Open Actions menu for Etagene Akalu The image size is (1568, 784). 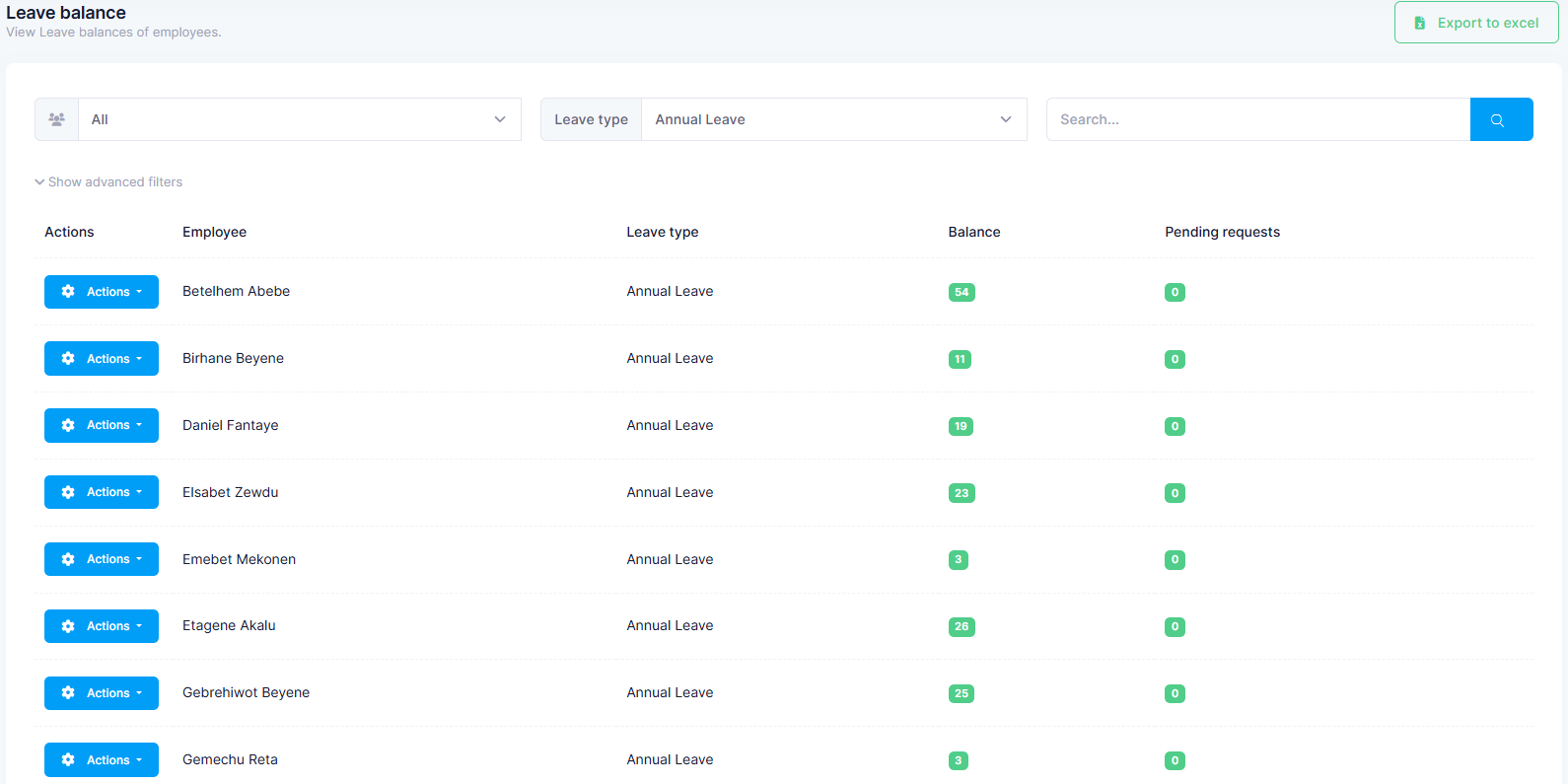[x=102, y=626]
